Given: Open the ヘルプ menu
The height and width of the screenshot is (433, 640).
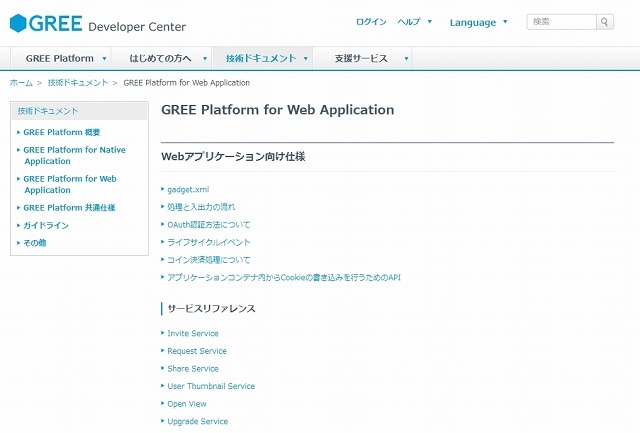Looking at the screenshot, I should click(409, 22).
